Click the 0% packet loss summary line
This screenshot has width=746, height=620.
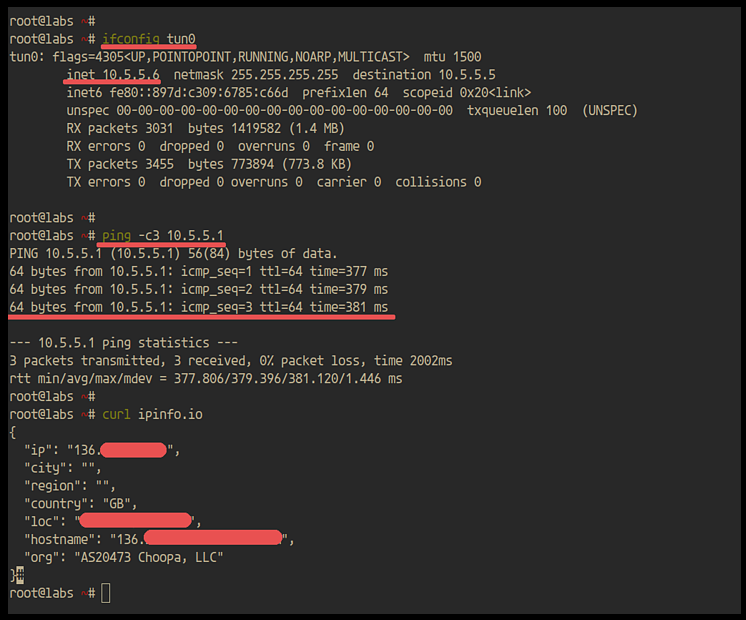230,360
